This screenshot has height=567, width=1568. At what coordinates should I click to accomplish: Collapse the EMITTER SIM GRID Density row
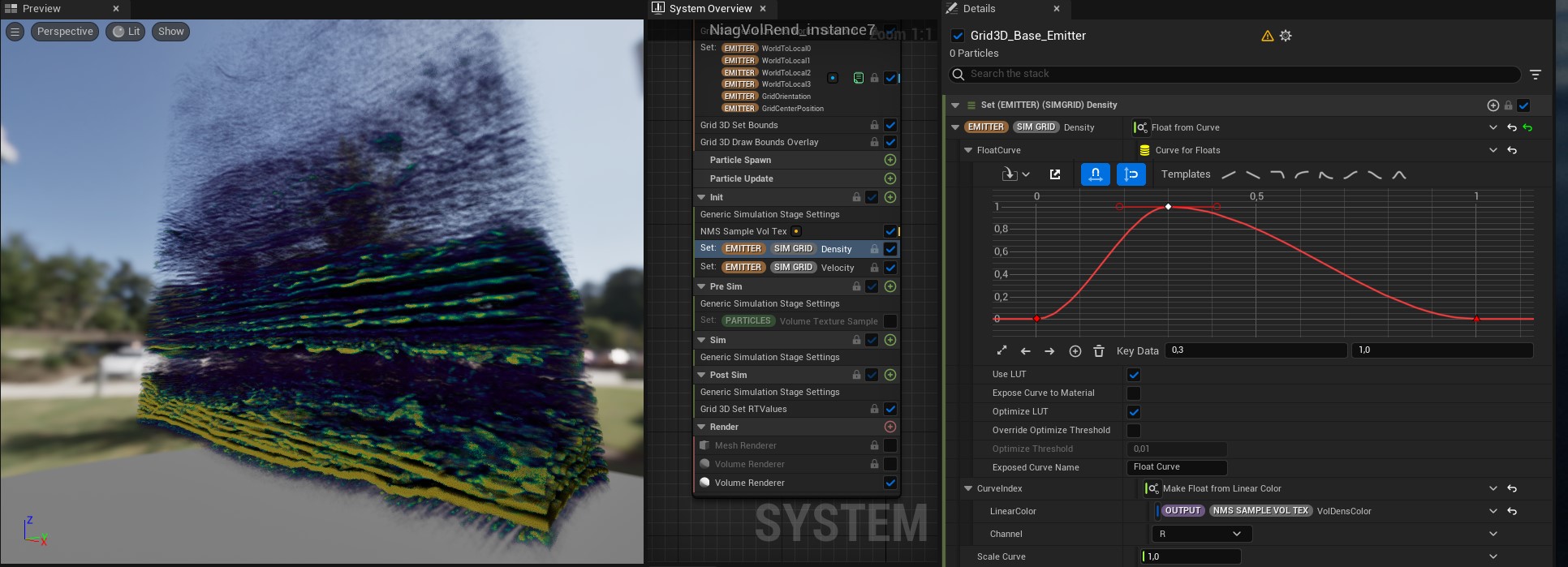(x=955, y=127)
